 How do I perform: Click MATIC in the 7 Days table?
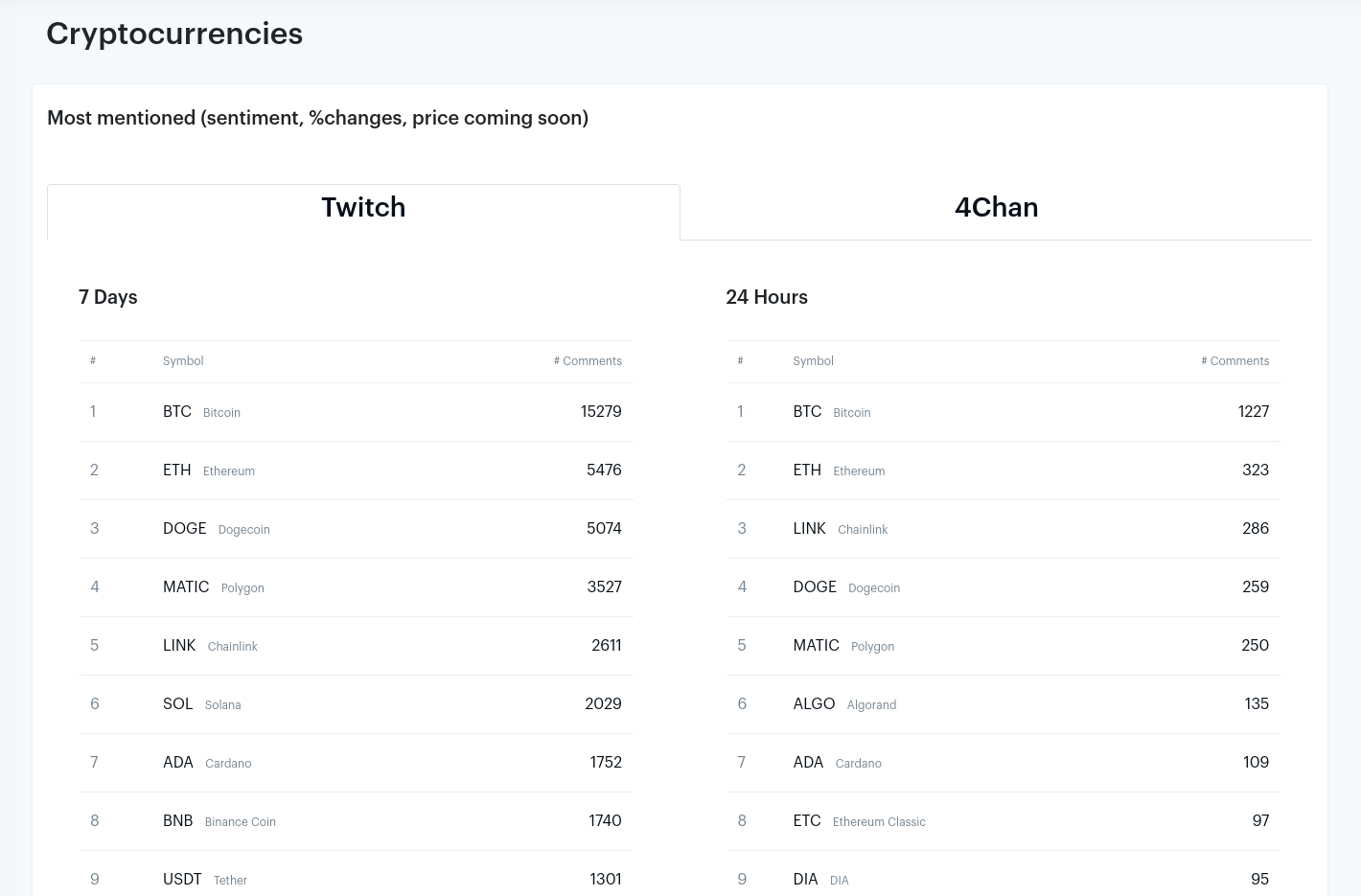pos(186,587)
